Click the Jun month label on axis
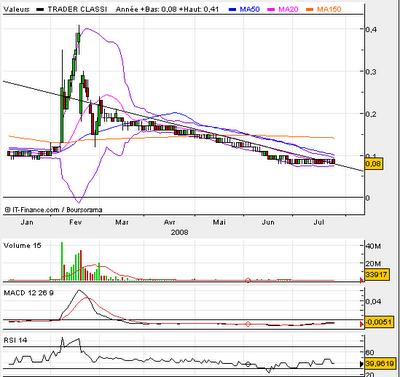The image size is (400, 377). pos(268,222)
